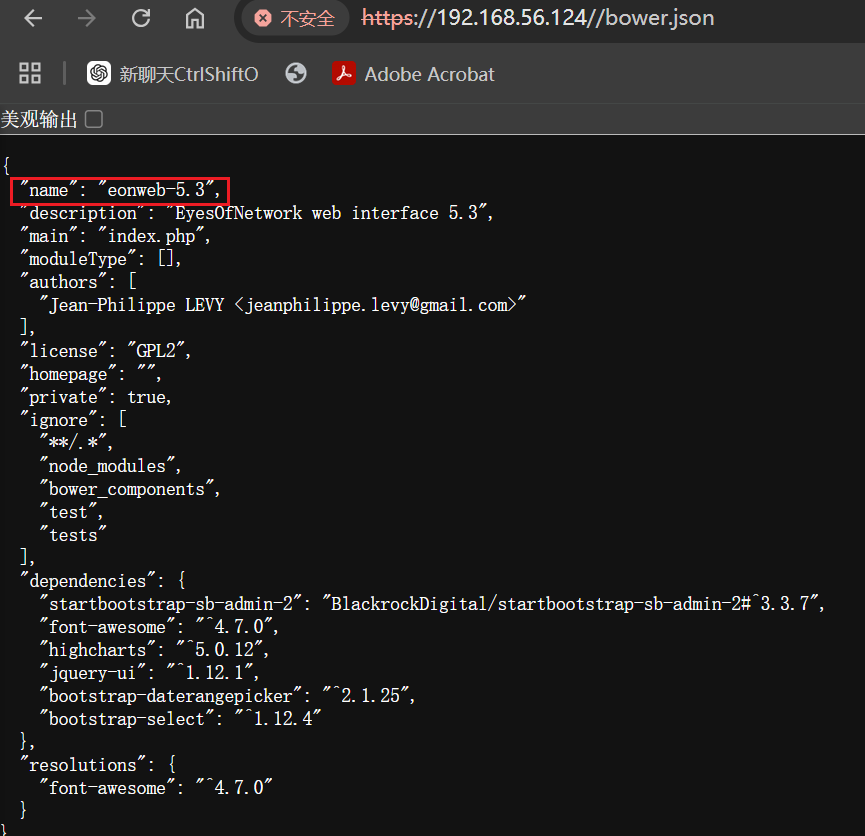Open the apps grid icon in bookmarks bar
The image size is (865, 836).
[x=30, y=73]
